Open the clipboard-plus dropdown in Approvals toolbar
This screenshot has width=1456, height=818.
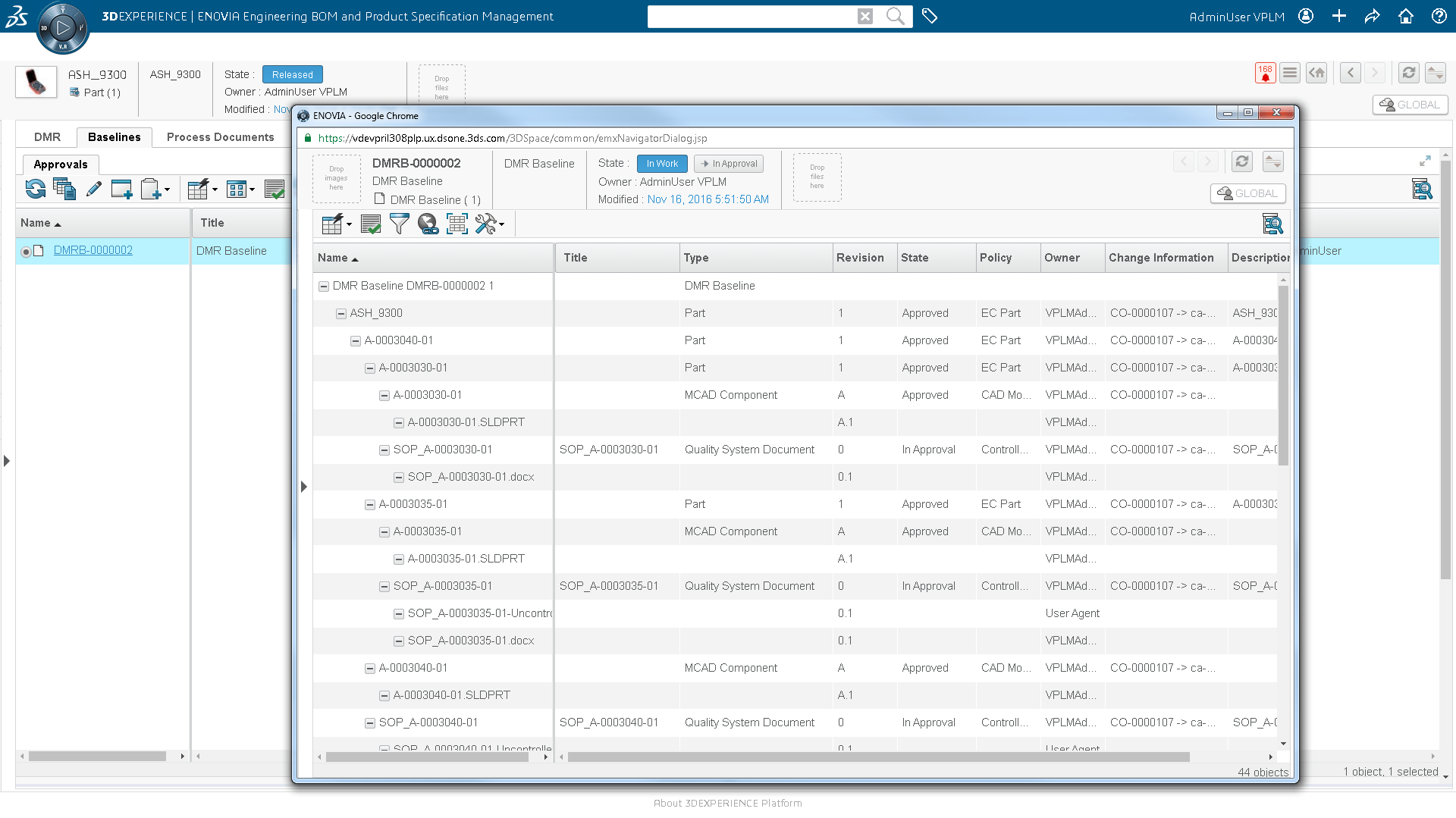155,189
